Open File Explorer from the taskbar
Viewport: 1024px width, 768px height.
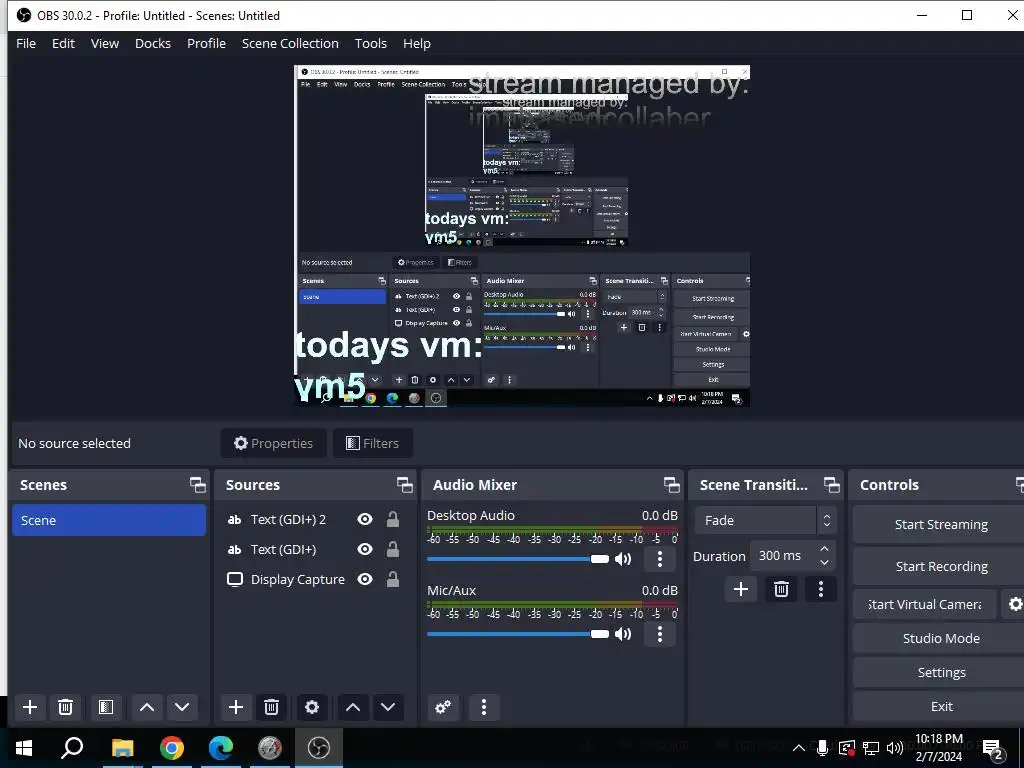(122, 748)
